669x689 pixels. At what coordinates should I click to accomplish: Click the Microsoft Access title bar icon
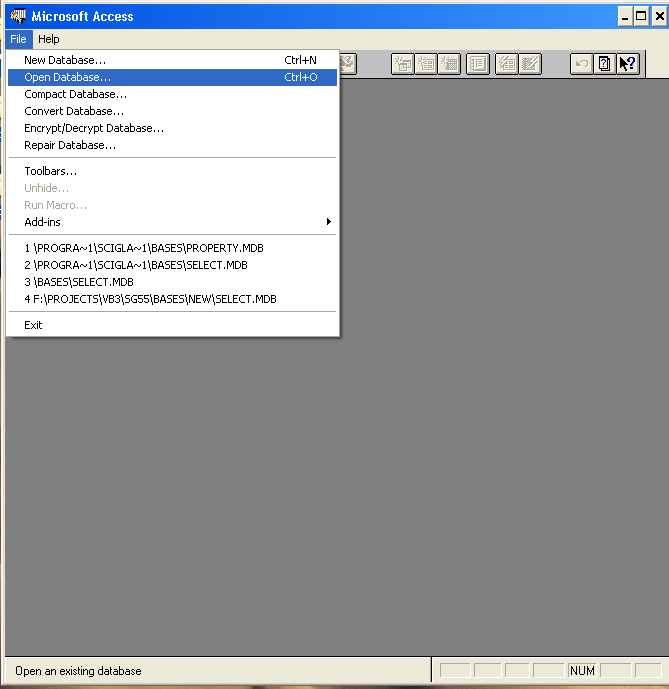[18, 16]
